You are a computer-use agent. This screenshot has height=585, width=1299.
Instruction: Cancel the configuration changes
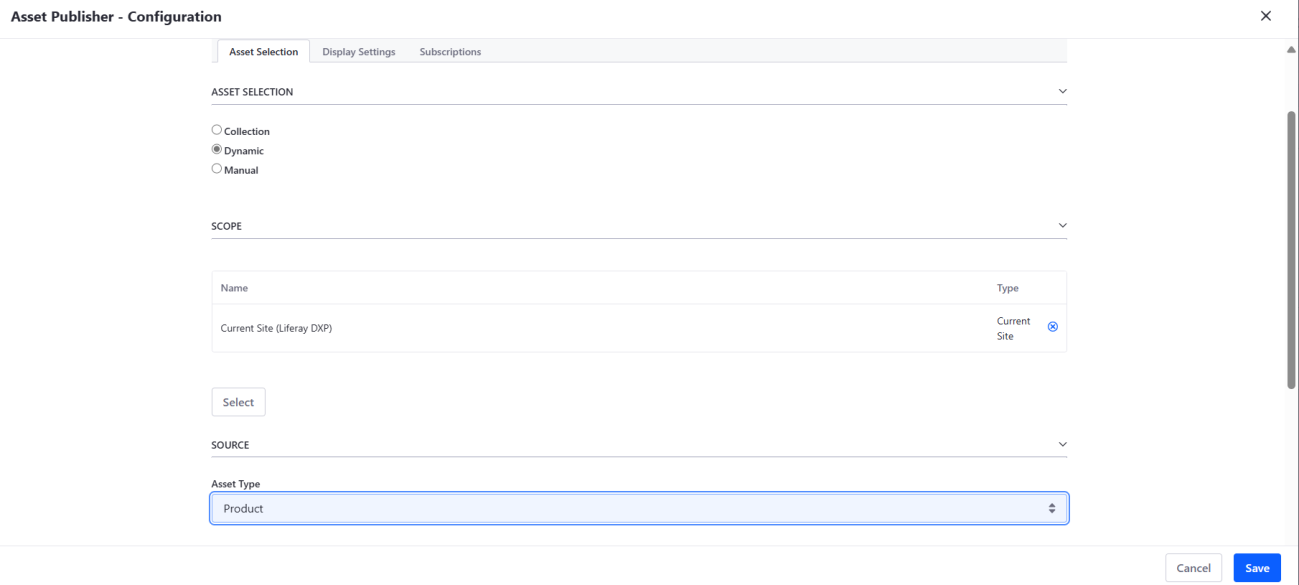point(1193,568)
